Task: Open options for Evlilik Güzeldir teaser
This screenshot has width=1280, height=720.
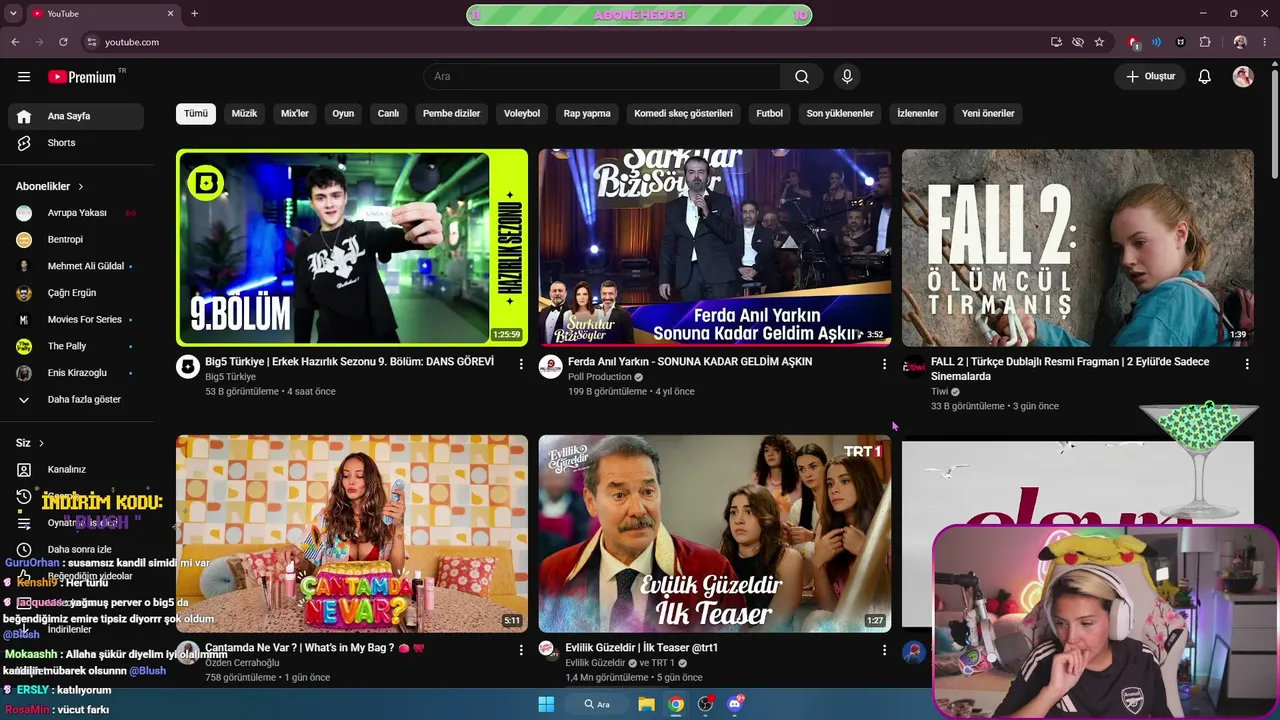Action: click(884, 650)
